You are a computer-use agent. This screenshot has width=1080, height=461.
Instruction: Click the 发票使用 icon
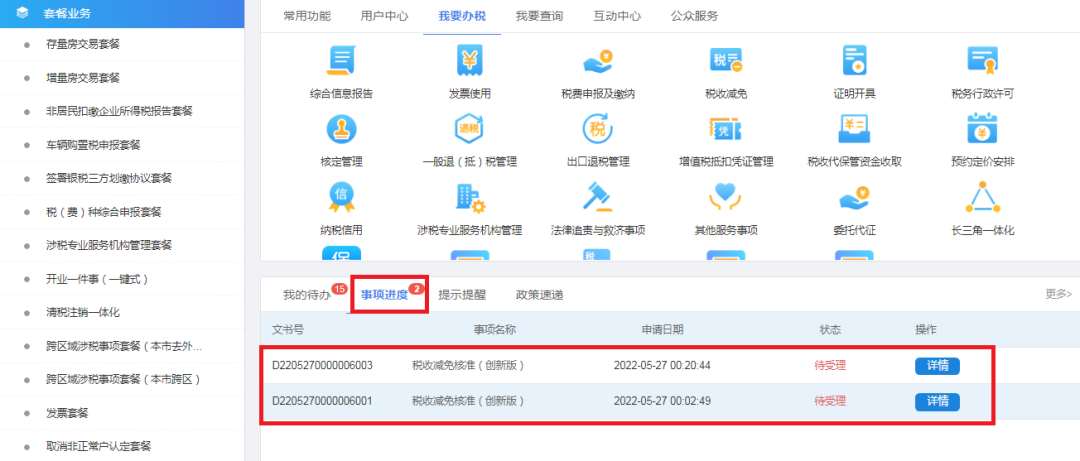pos(469,62)
